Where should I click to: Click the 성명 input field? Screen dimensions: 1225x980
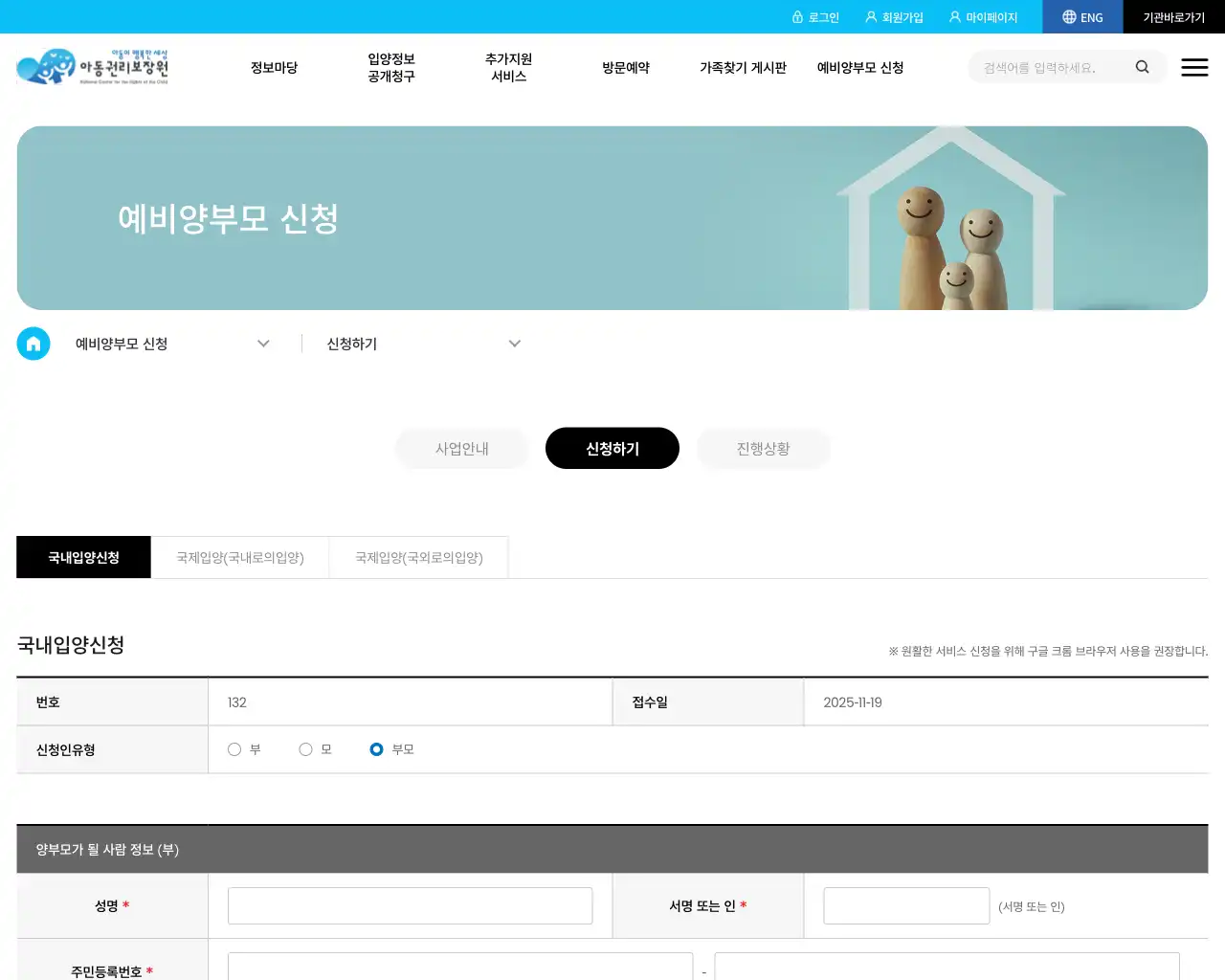(x=410, y=905)
